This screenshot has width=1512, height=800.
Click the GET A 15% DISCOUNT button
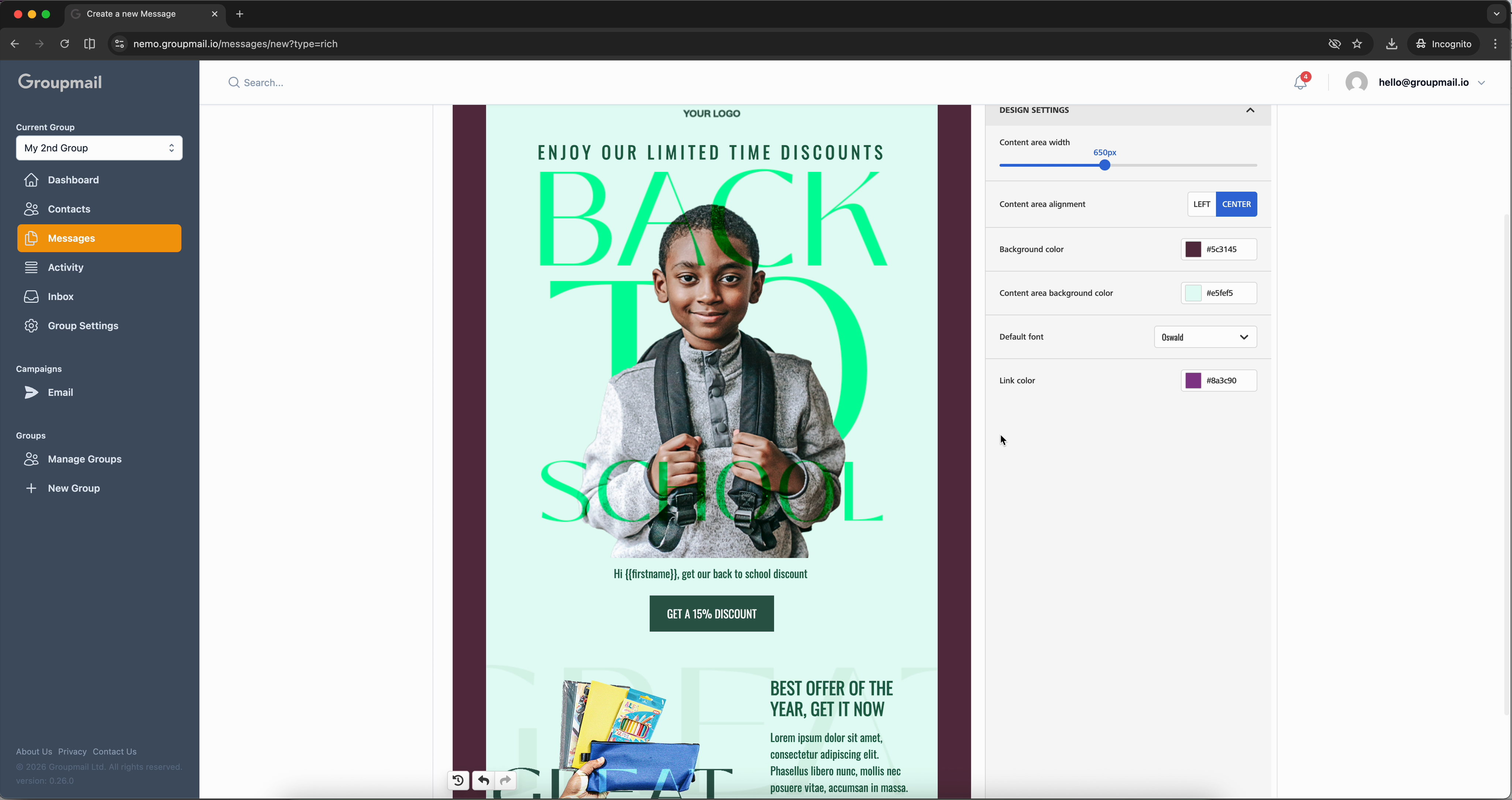click(x=711, y=614)
